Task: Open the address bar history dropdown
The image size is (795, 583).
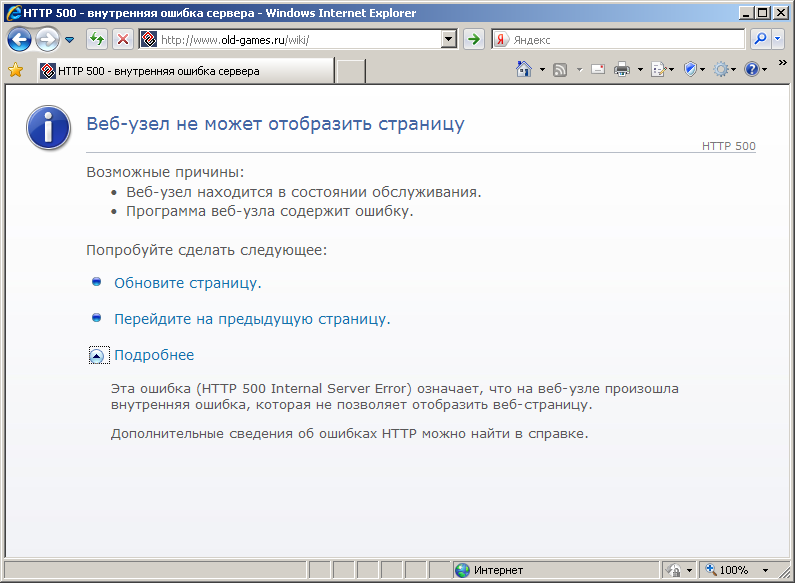Action: [449, 40]
